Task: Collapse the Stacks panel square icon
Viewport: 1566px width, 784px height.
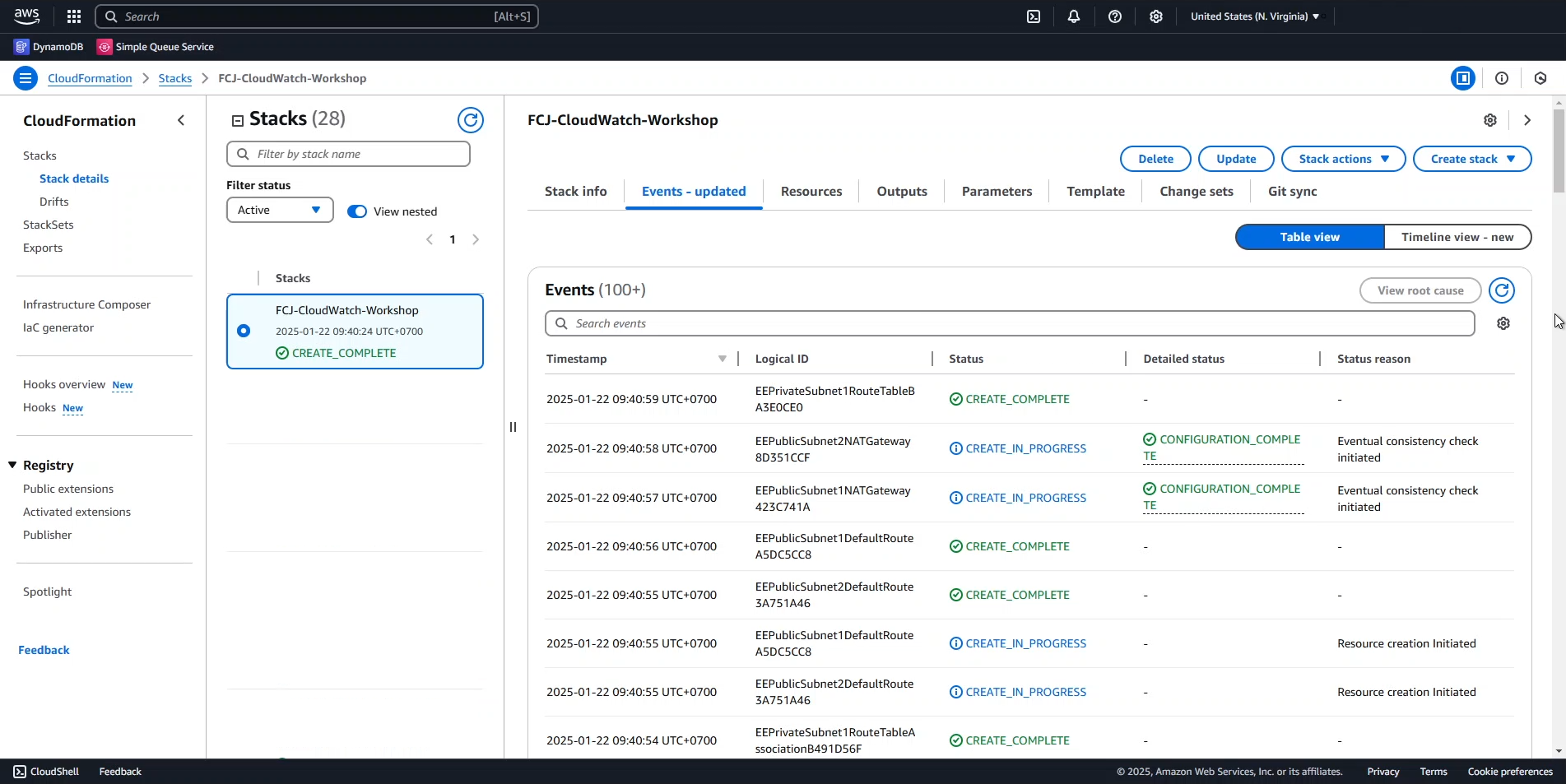Action: (x=238, y=121)
